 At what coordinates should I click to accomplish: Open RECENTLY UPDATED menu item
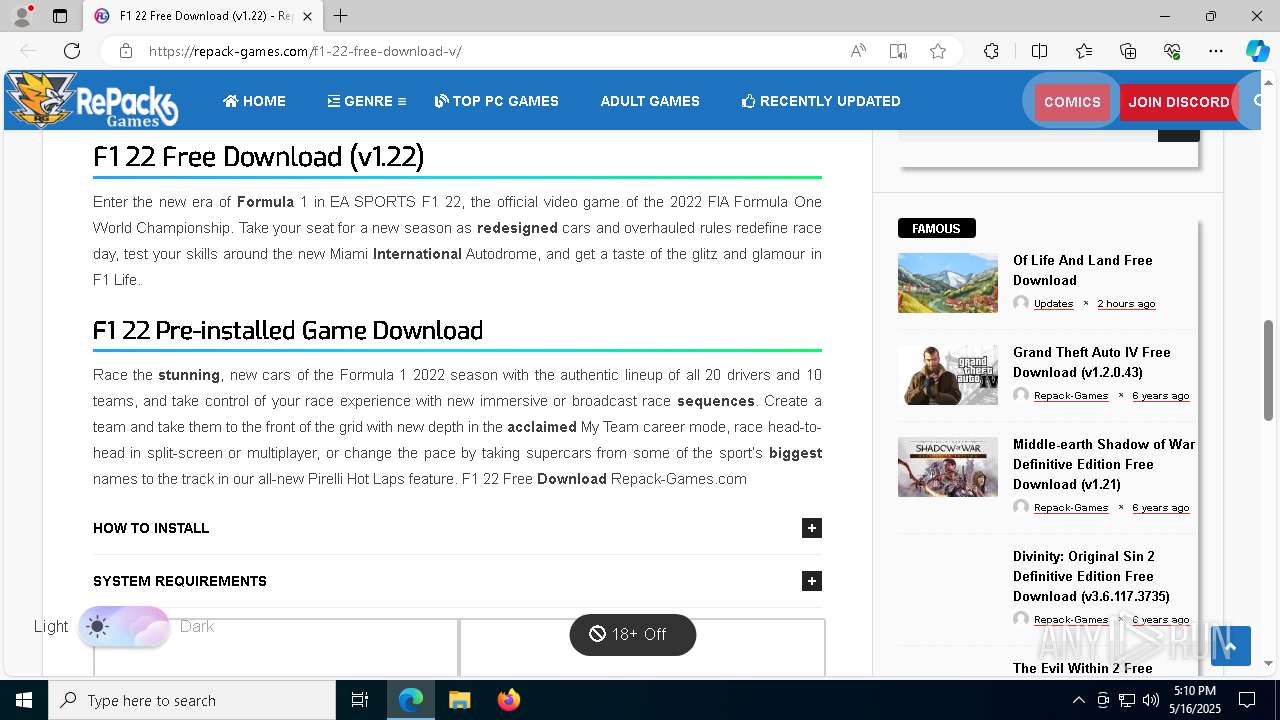[x=821, y=101]
